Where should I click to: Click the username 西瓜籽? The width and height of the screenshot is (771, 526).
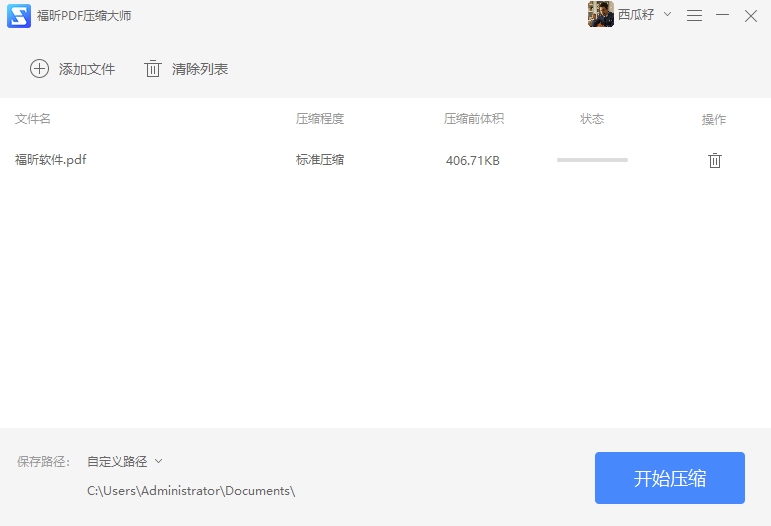pyautogui.click(x=636, y=15)
